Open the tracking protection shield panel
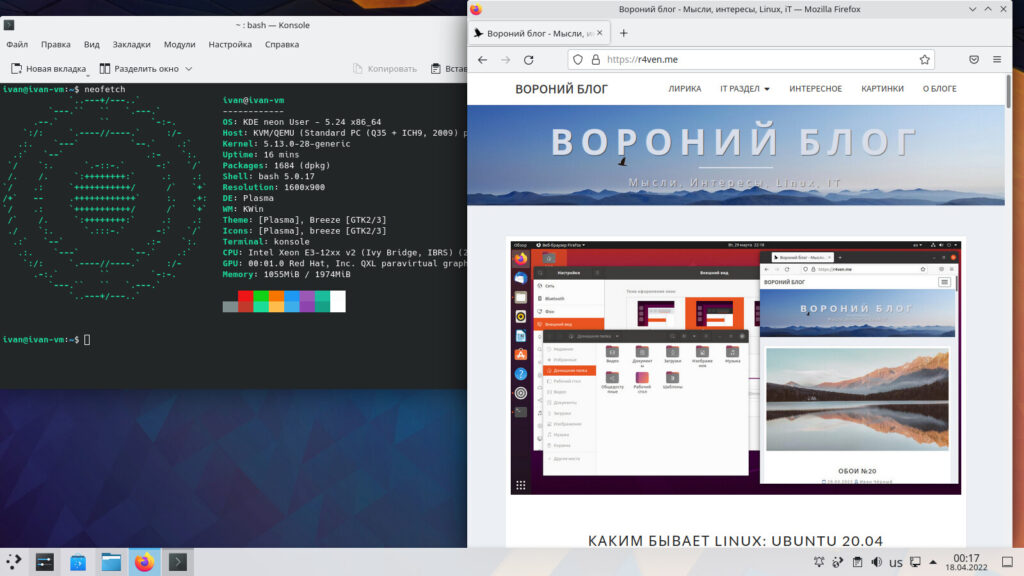 click(x=578, y=60)
